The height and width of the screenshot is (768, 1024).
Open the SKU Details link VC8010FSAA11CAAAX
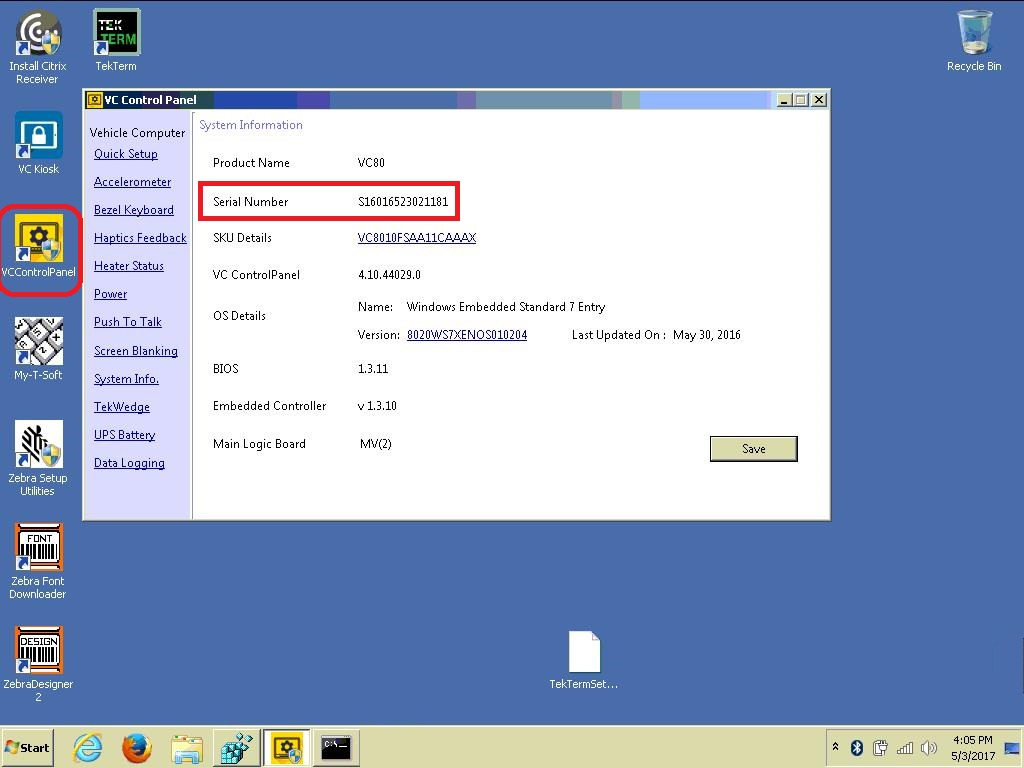click(x=416, y=238)
